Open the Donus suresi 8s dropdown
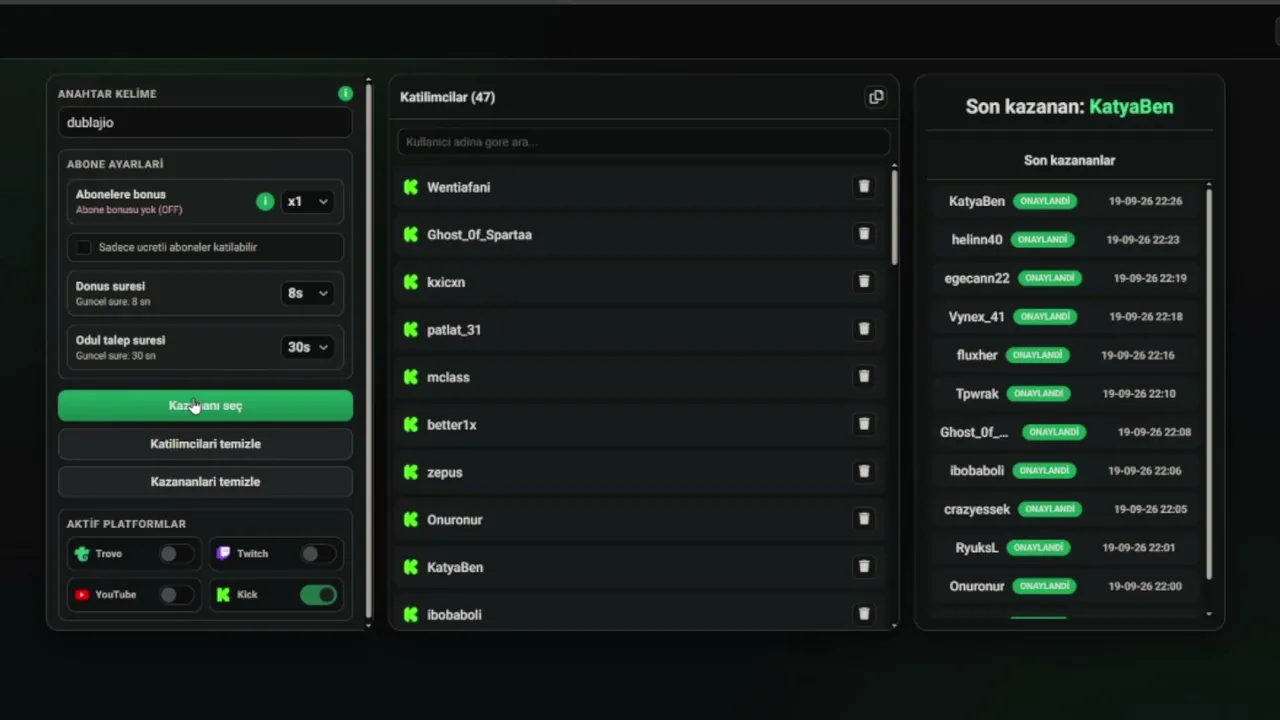The image size is (1280, 720). click(307, 293)
